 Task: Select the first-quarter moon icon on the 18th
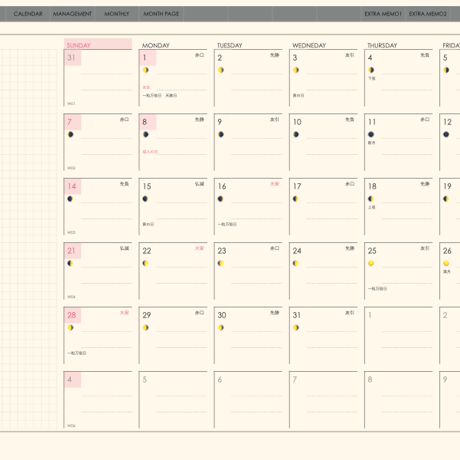[x=371, y=199]
